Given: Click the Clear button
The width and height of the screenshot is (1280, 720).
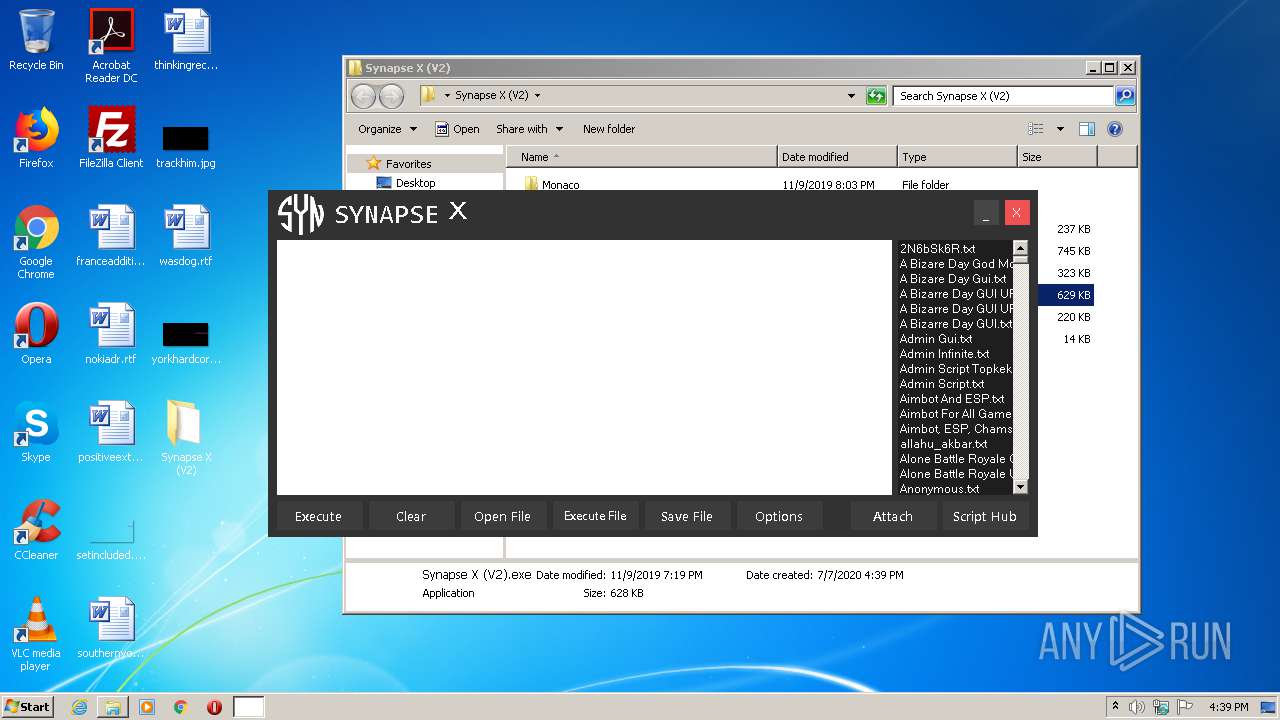Looking at the screenshot, I should tap(411, 516).
